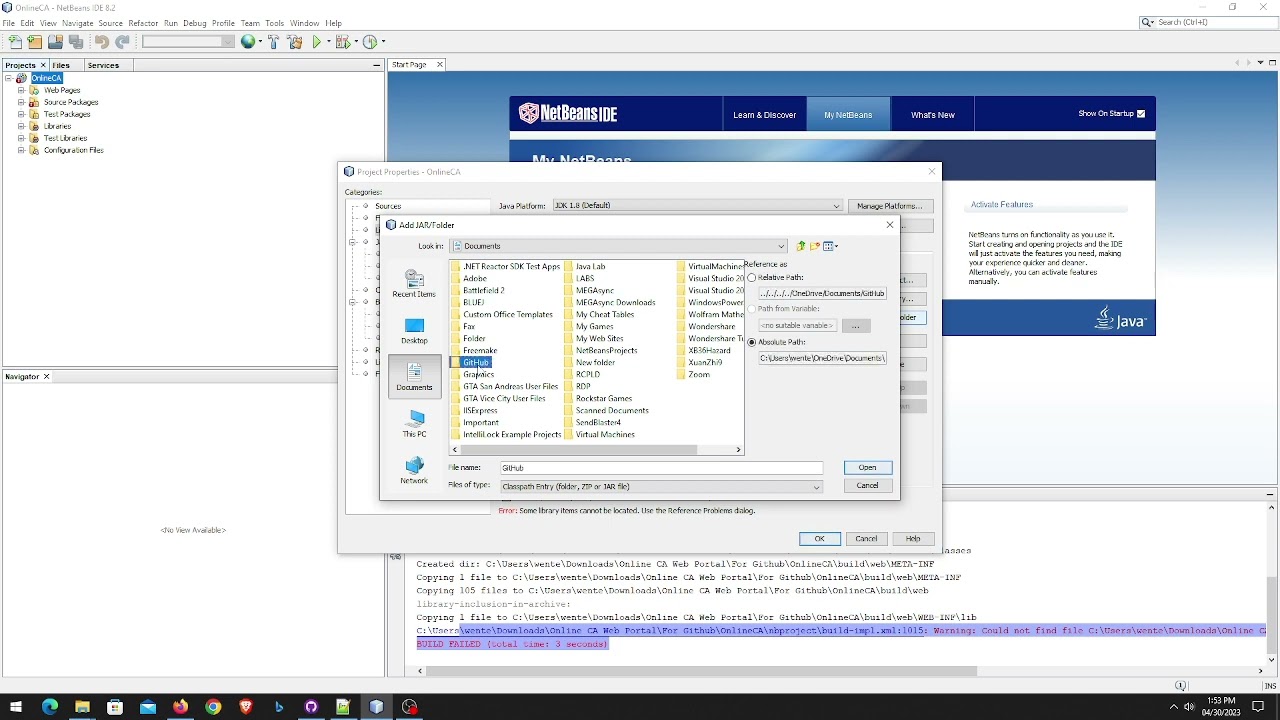Select the NetBeansProjects folder
Image resolution: width=1280 pixels, height=720 pixels.
[606, 351]
